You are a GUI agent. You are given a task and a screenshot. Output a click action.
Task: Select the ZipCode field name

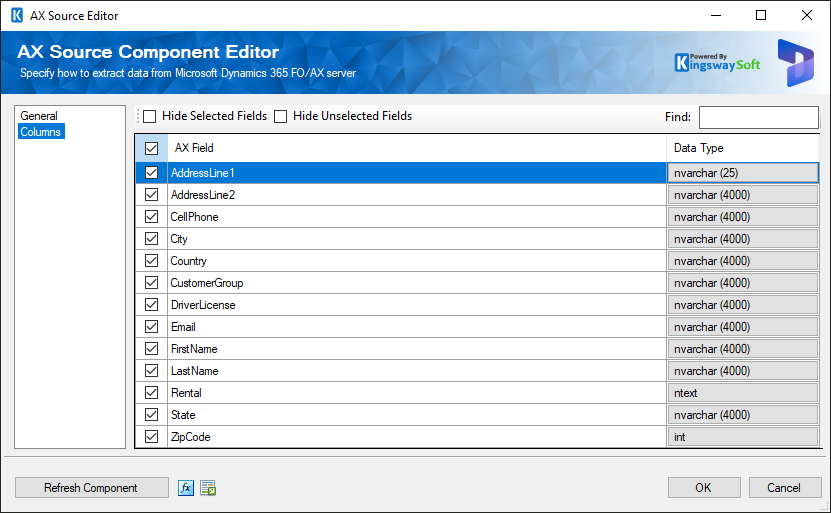(x=190, y=437)
